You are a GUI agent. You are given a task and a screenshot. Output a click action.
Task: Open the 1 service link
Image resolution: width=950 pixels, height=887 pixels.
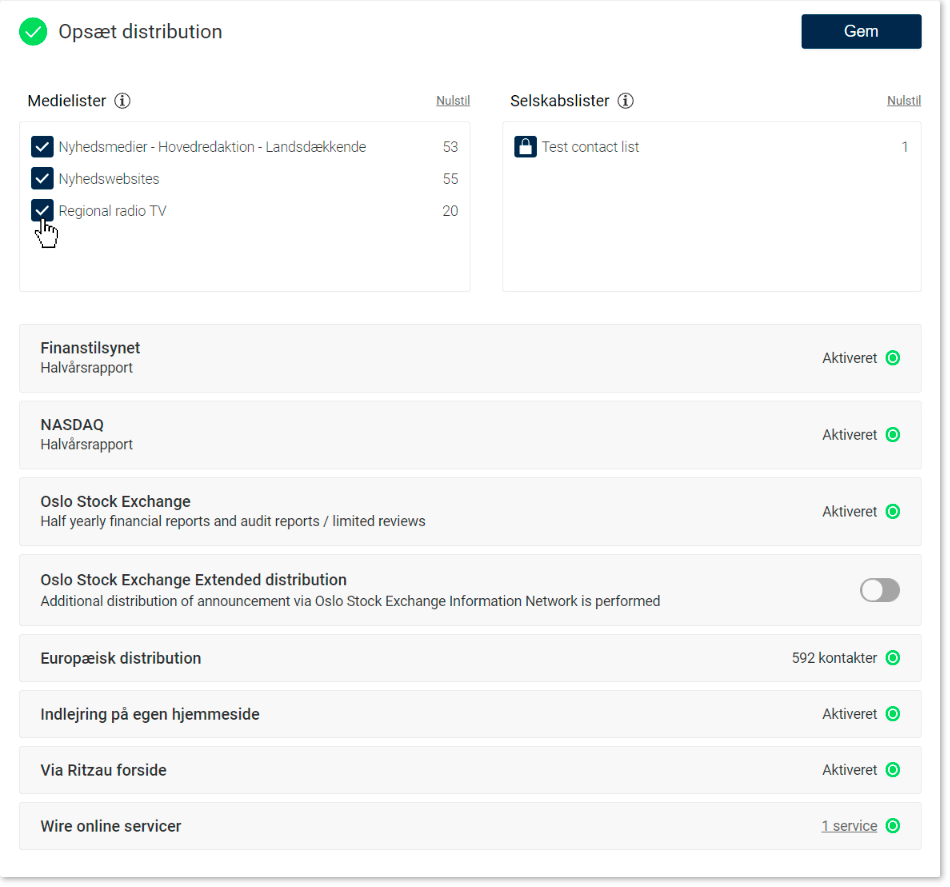849,826
